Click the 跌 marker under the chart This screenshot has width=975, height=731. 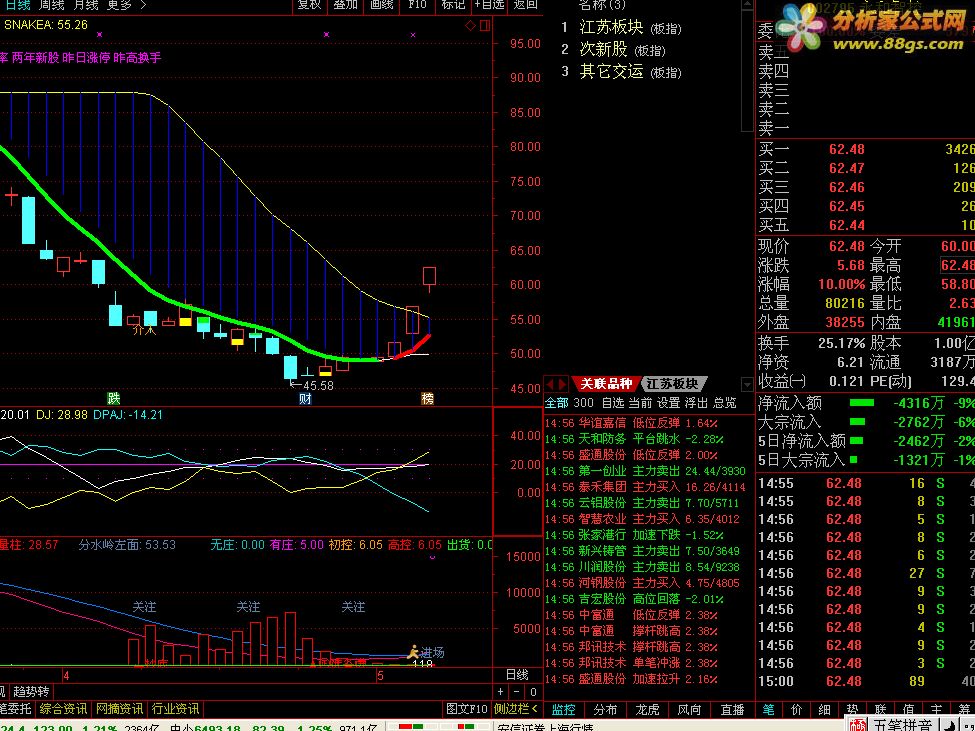pyautogui.click(x=113, y=398)
